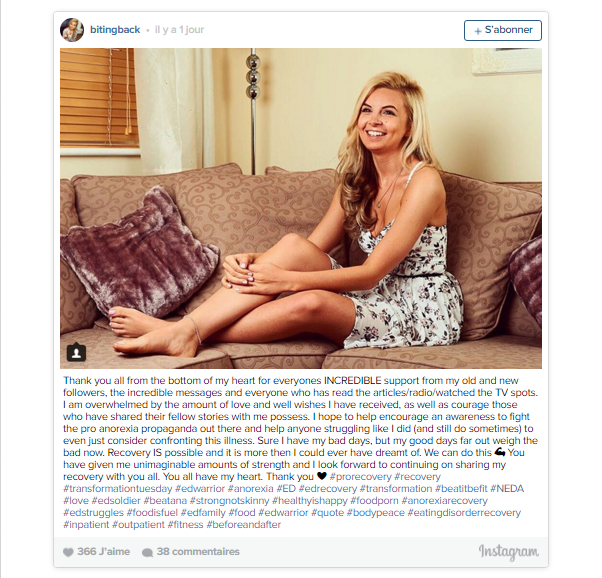Viewport: 602px width, 578px height.
Task: Open the #beforeandafter hashtag
Action: point(243,525)
